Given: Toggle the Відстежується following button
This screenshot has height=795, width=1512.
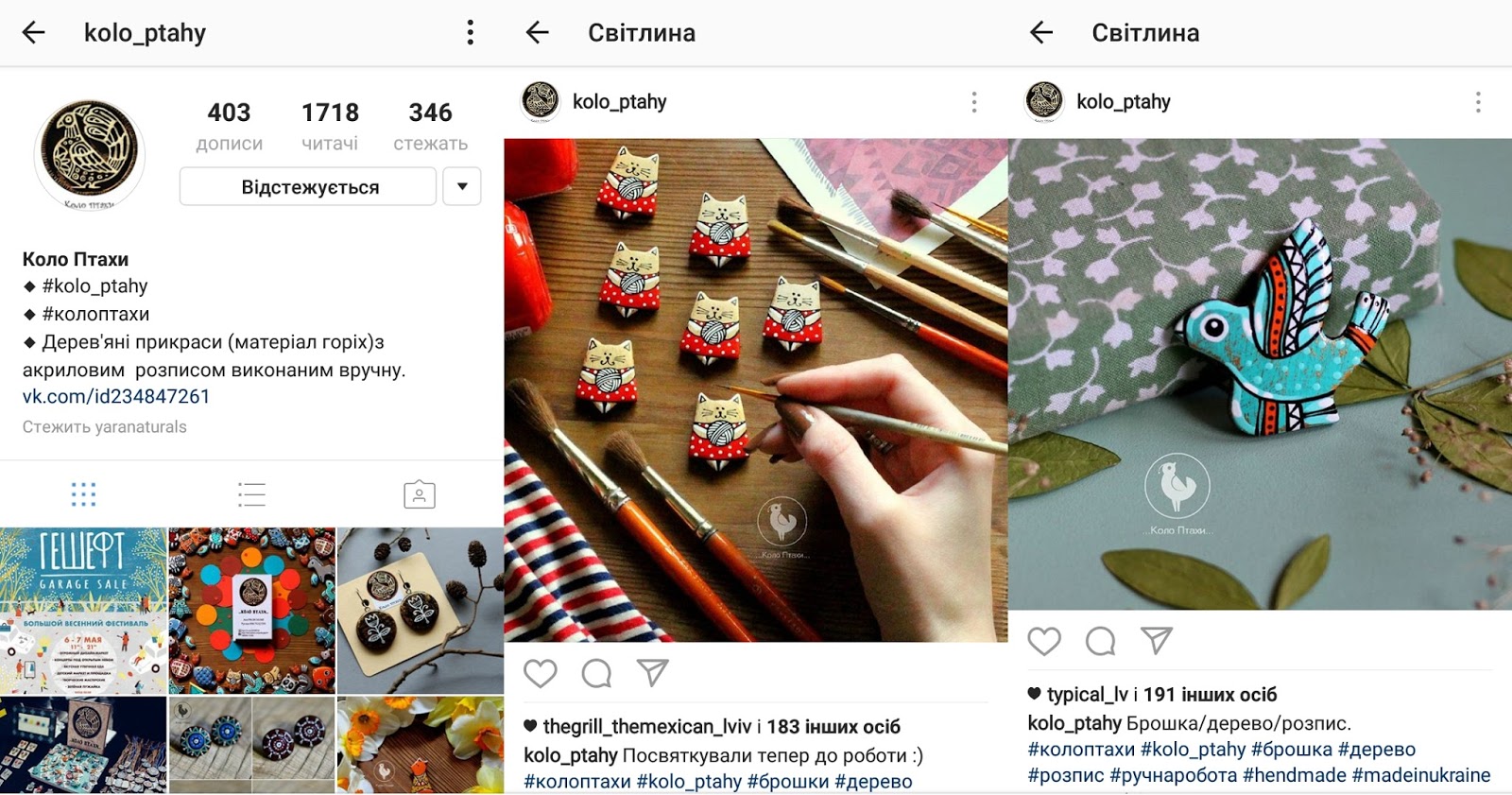Looking at the screenshot, I should pos(309,186).
